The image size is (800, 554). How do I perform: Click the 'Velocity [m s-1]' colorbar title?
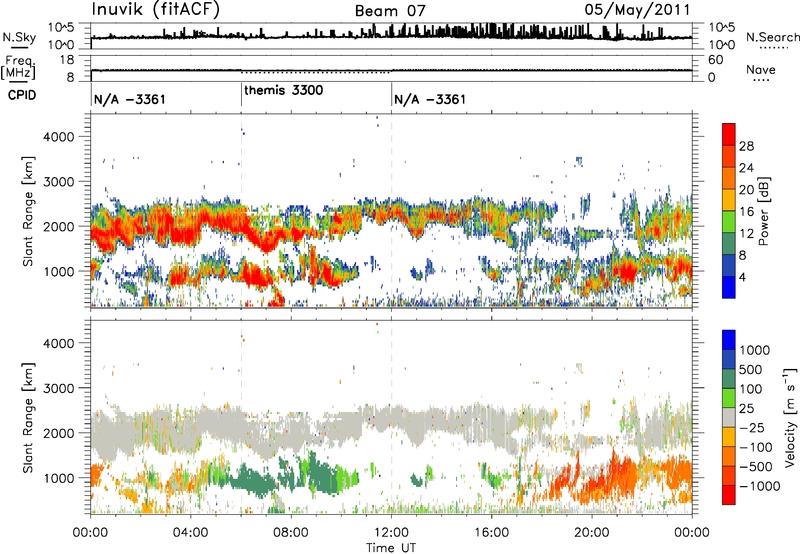790,417
